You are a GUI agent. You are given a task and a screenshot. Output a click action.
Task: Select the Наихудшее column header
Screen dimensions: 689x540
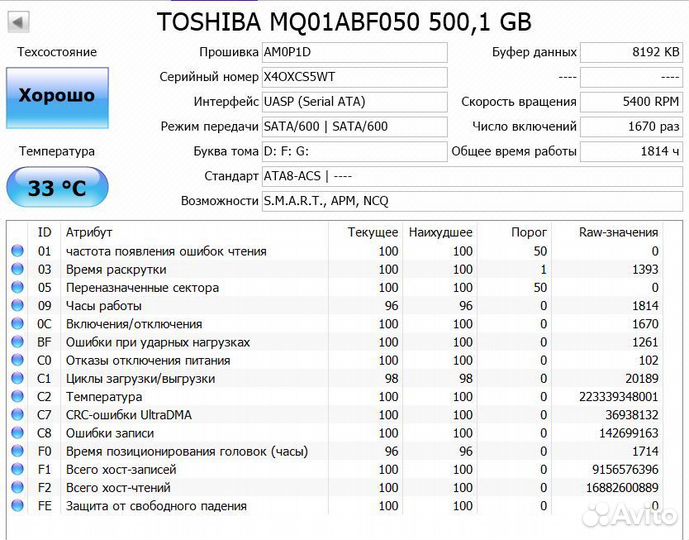440,232
